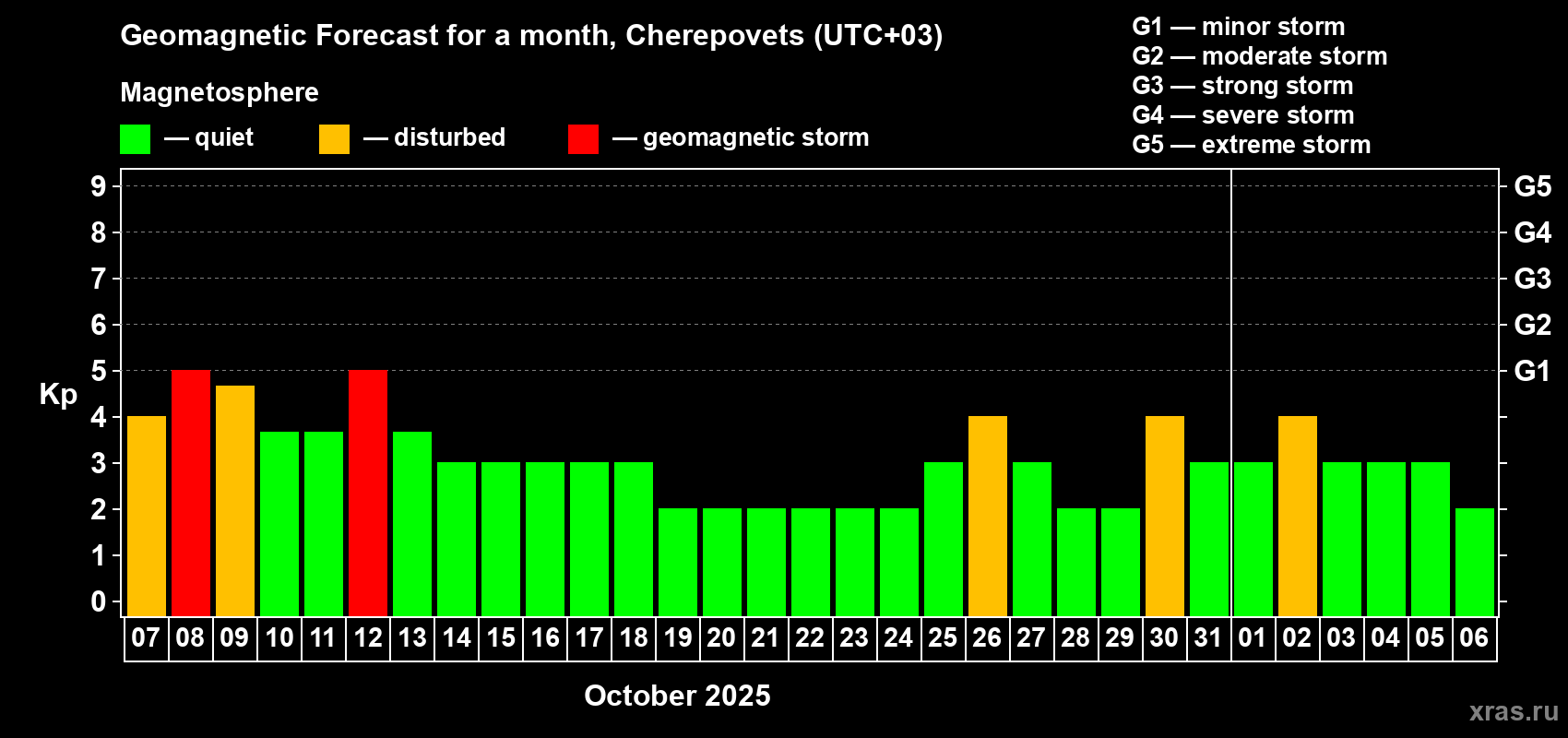Click the orange bar for date 09
Image resolution: width=1568 pixels, height=738 pixels.
[235, 501]
